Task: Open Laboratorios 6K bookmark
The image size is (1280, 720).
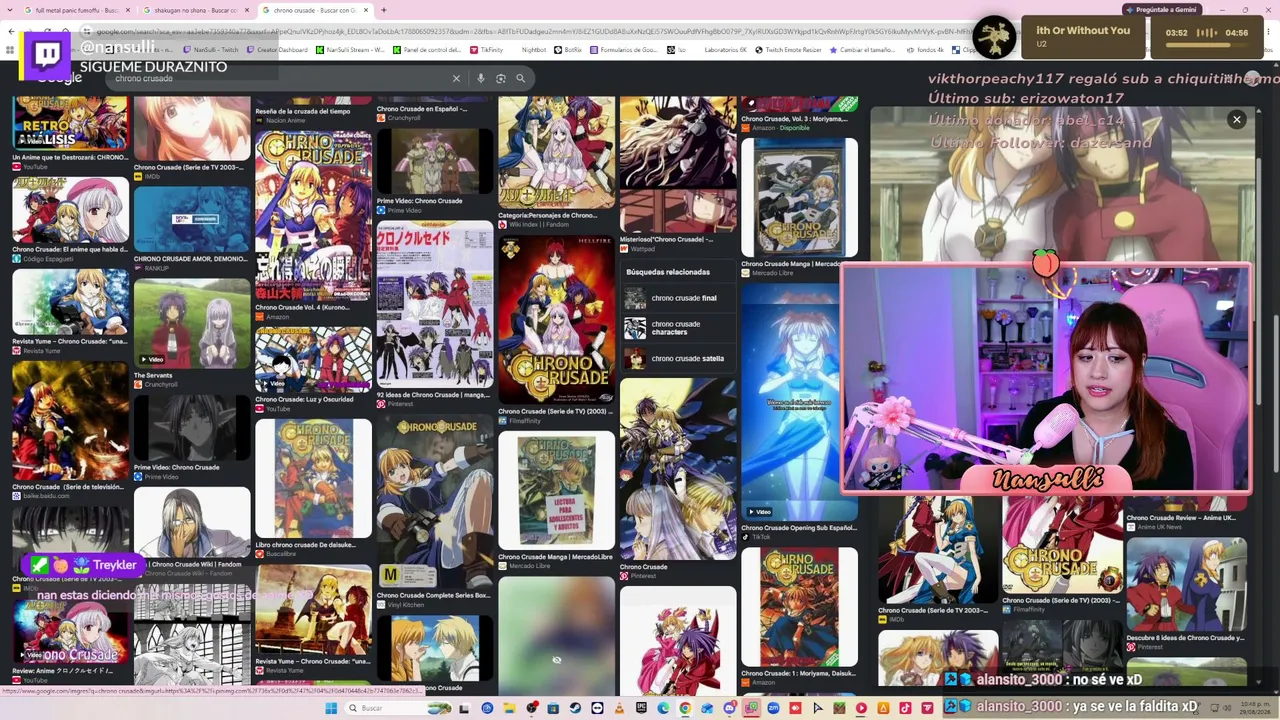Action: click(x=725, y=49)
